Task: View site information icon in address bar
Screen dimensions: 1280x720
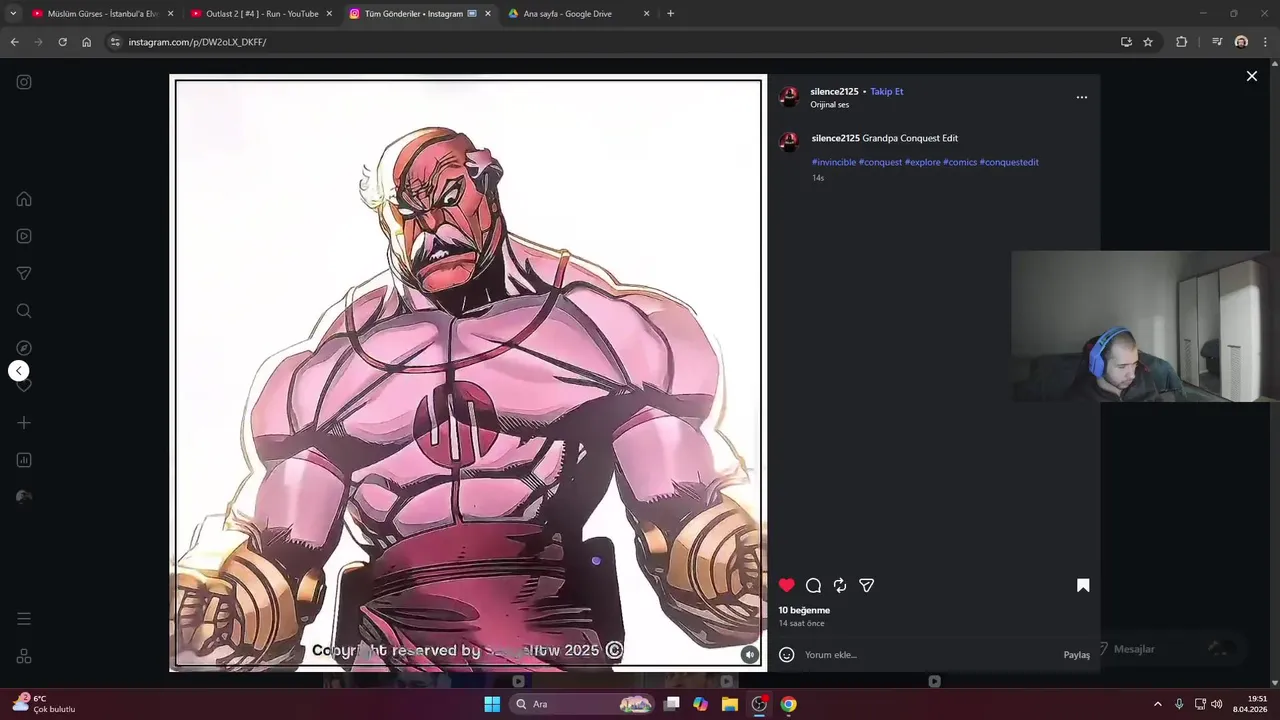Action: 115,42
